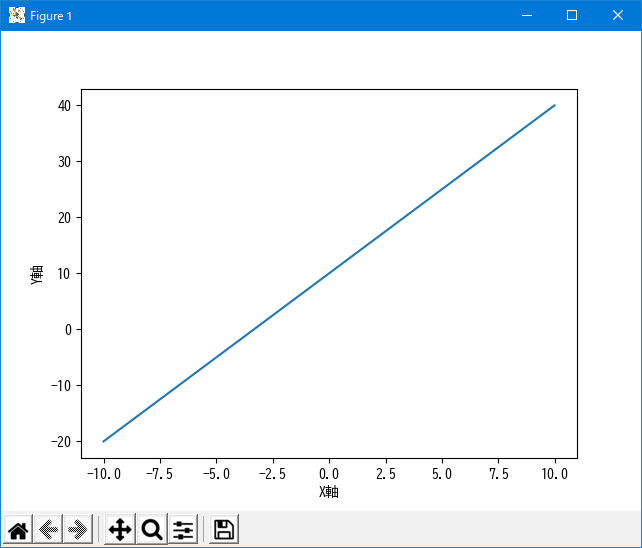Open the Configure subplots sliders icon
The height and width of the screenshot is (548, 642).
(183, 529)
